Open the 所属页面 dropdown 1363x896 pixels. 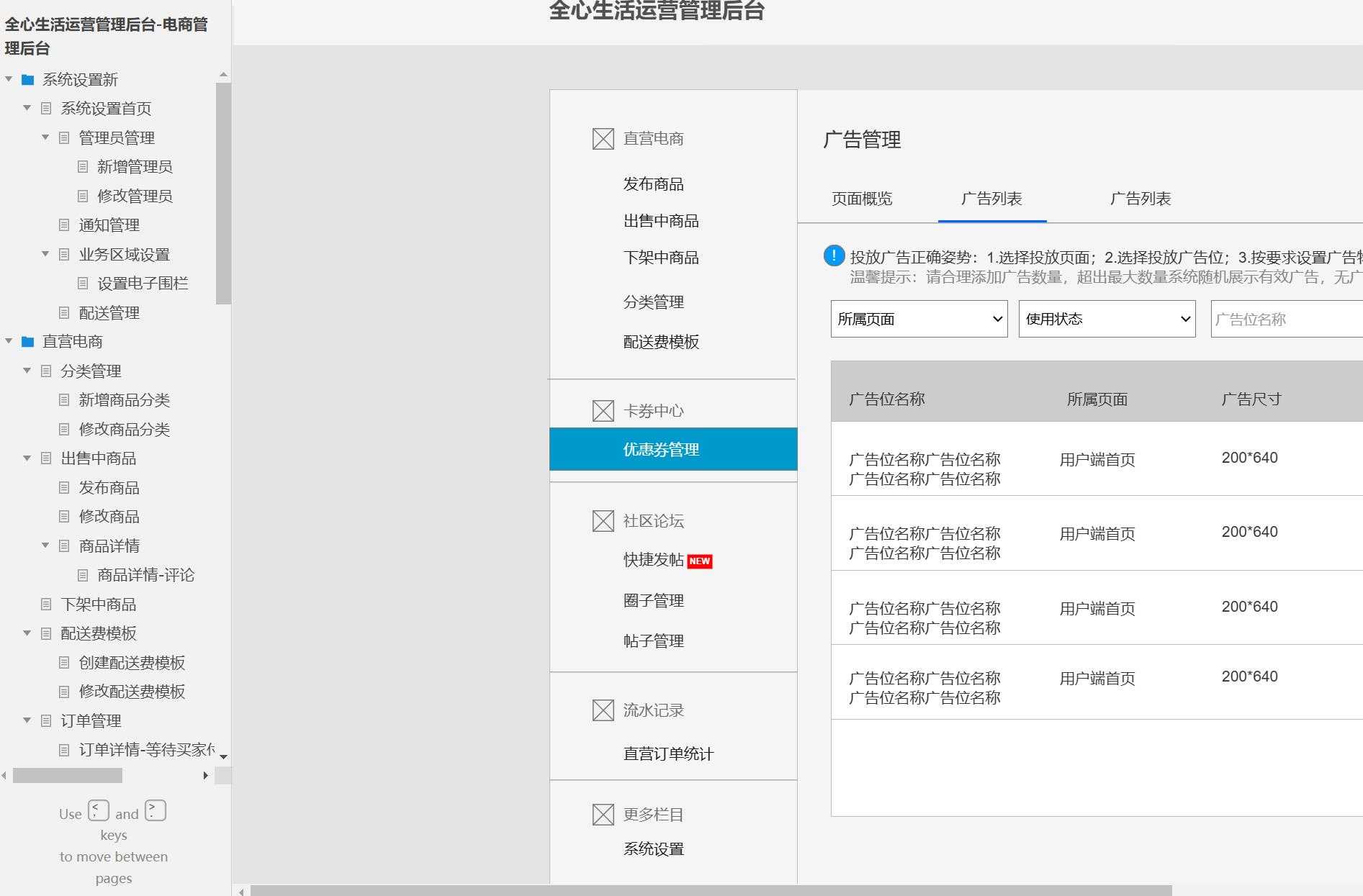918,319
